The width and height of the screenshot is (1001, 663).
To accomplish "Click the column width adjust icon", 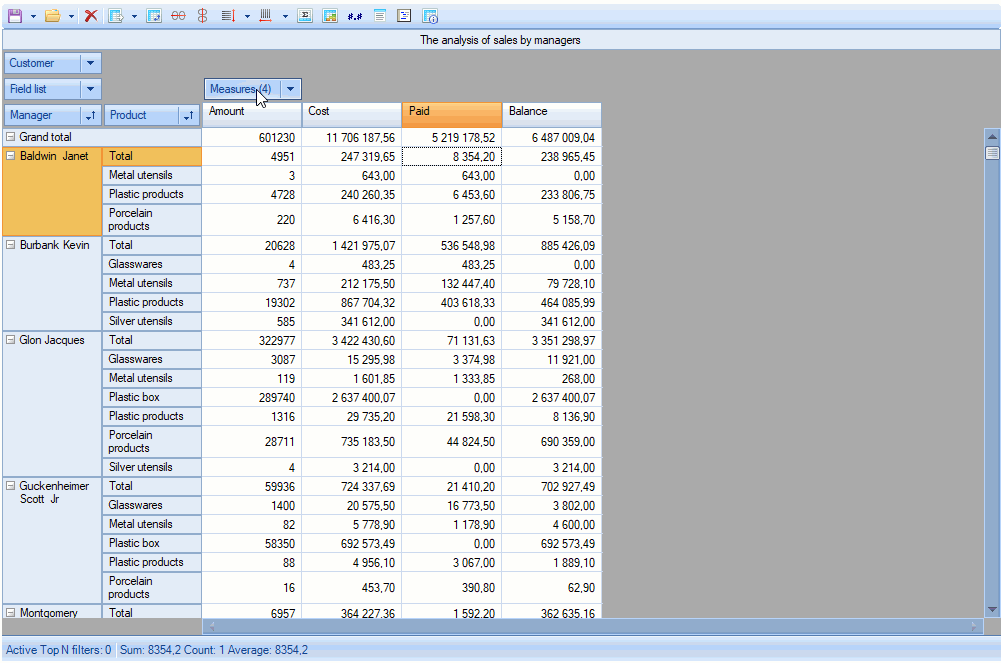I will click(265, 16).
